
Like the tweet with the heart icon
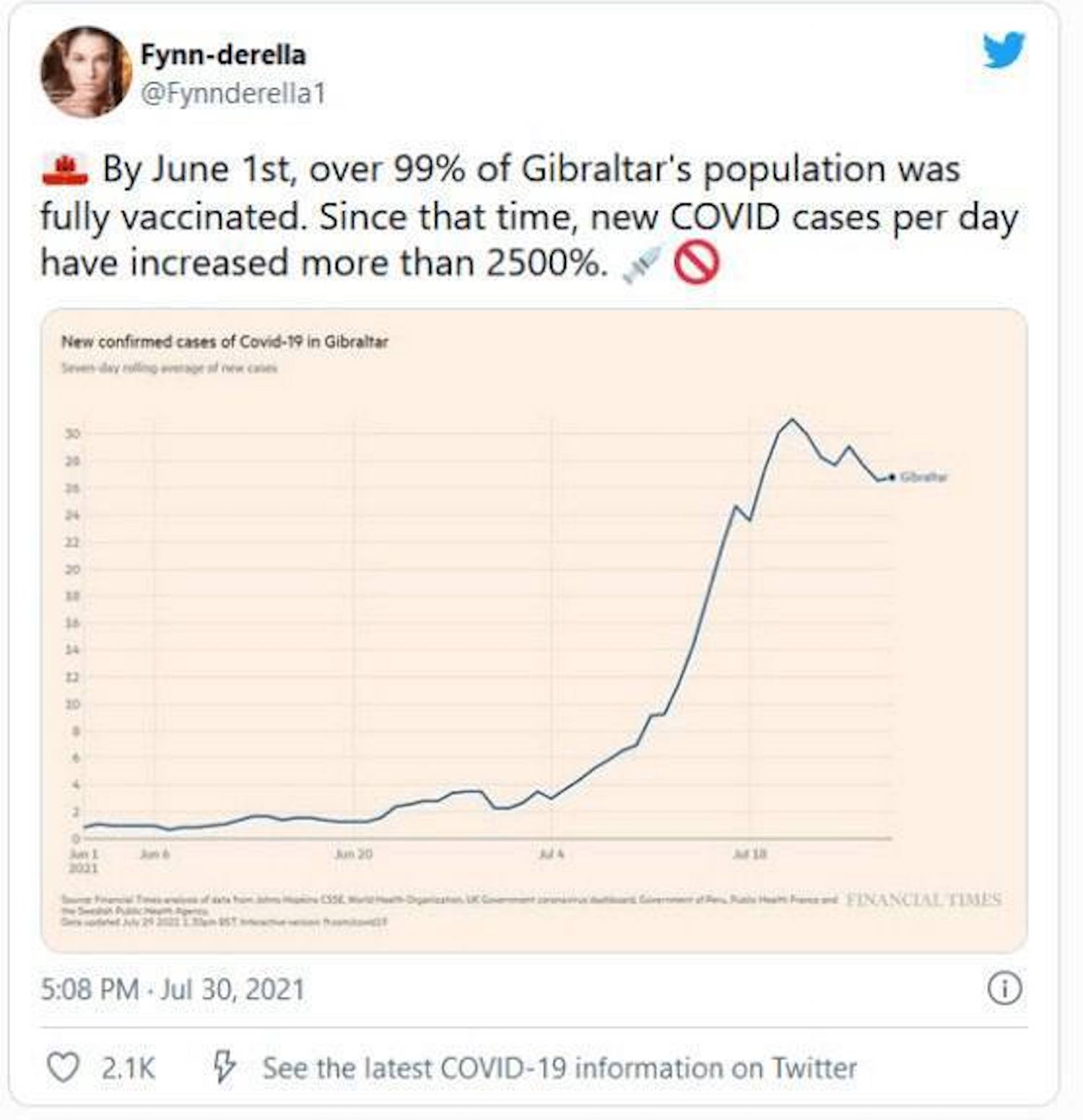point(63,1067)
